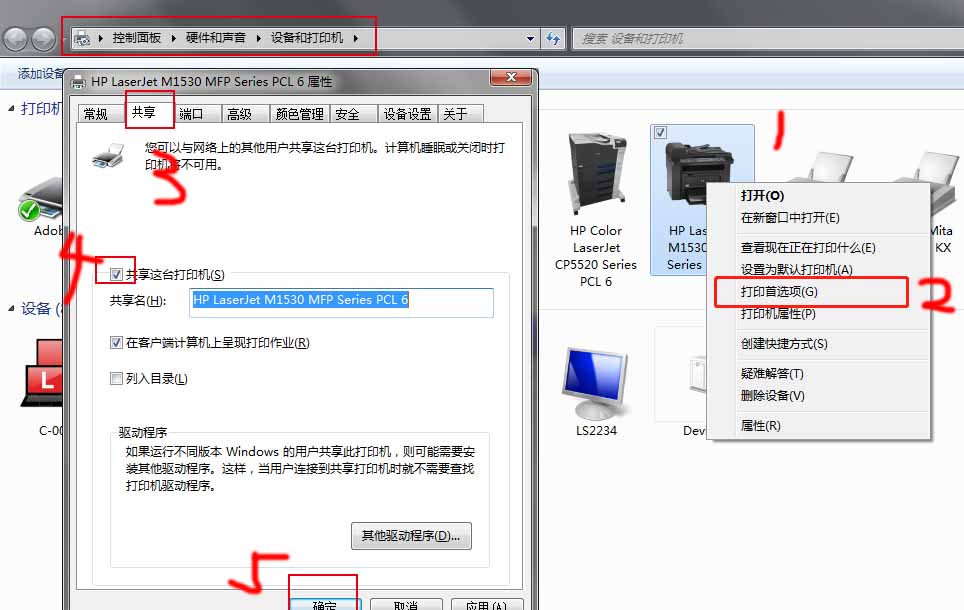Click the 其他驱动程序(D)... button
Screen dimensions: 964x610
(411, 536)
